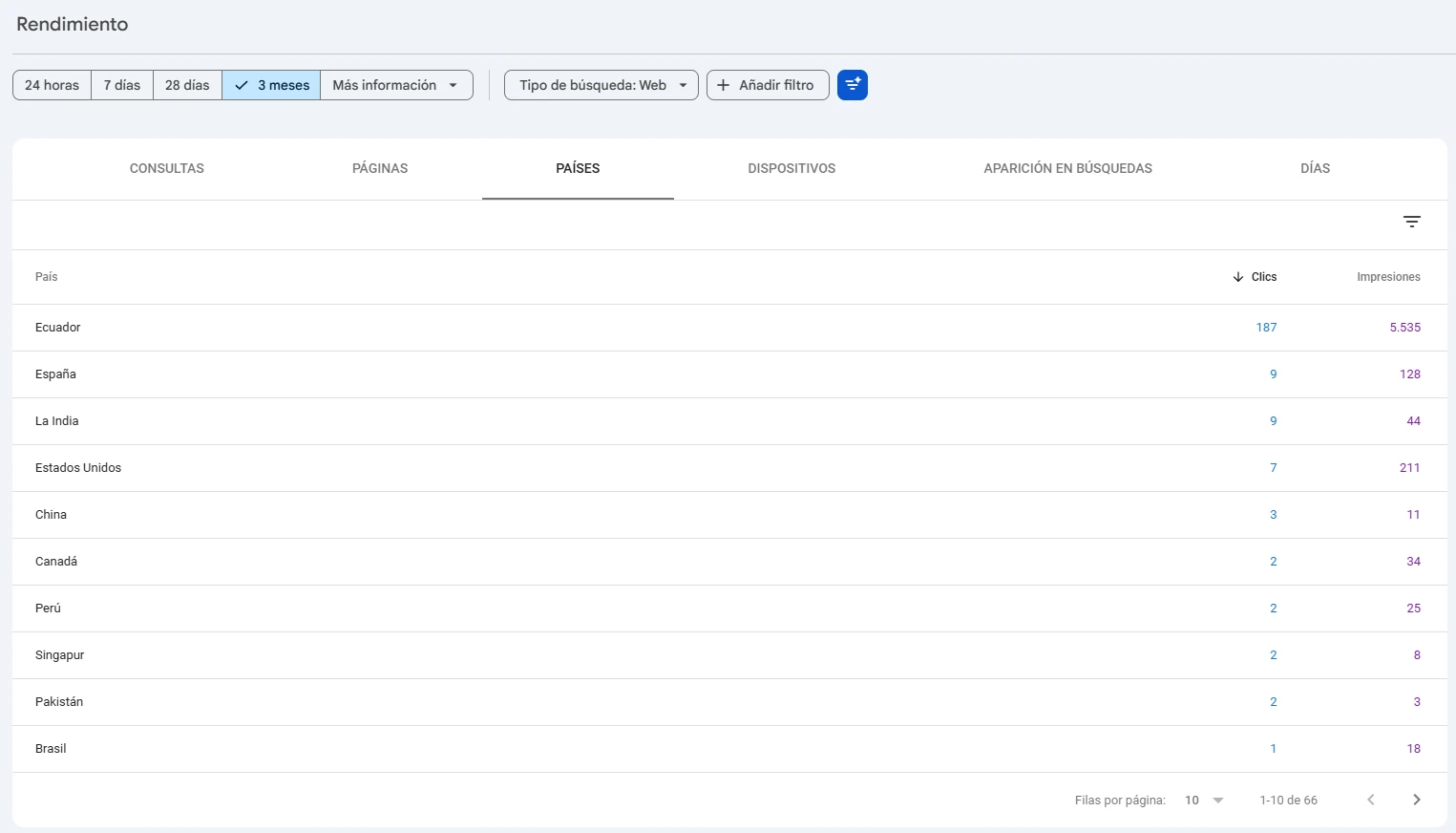Select the Brasil row
Viewport: 1456px width, 833px height.
pos(729,749)
